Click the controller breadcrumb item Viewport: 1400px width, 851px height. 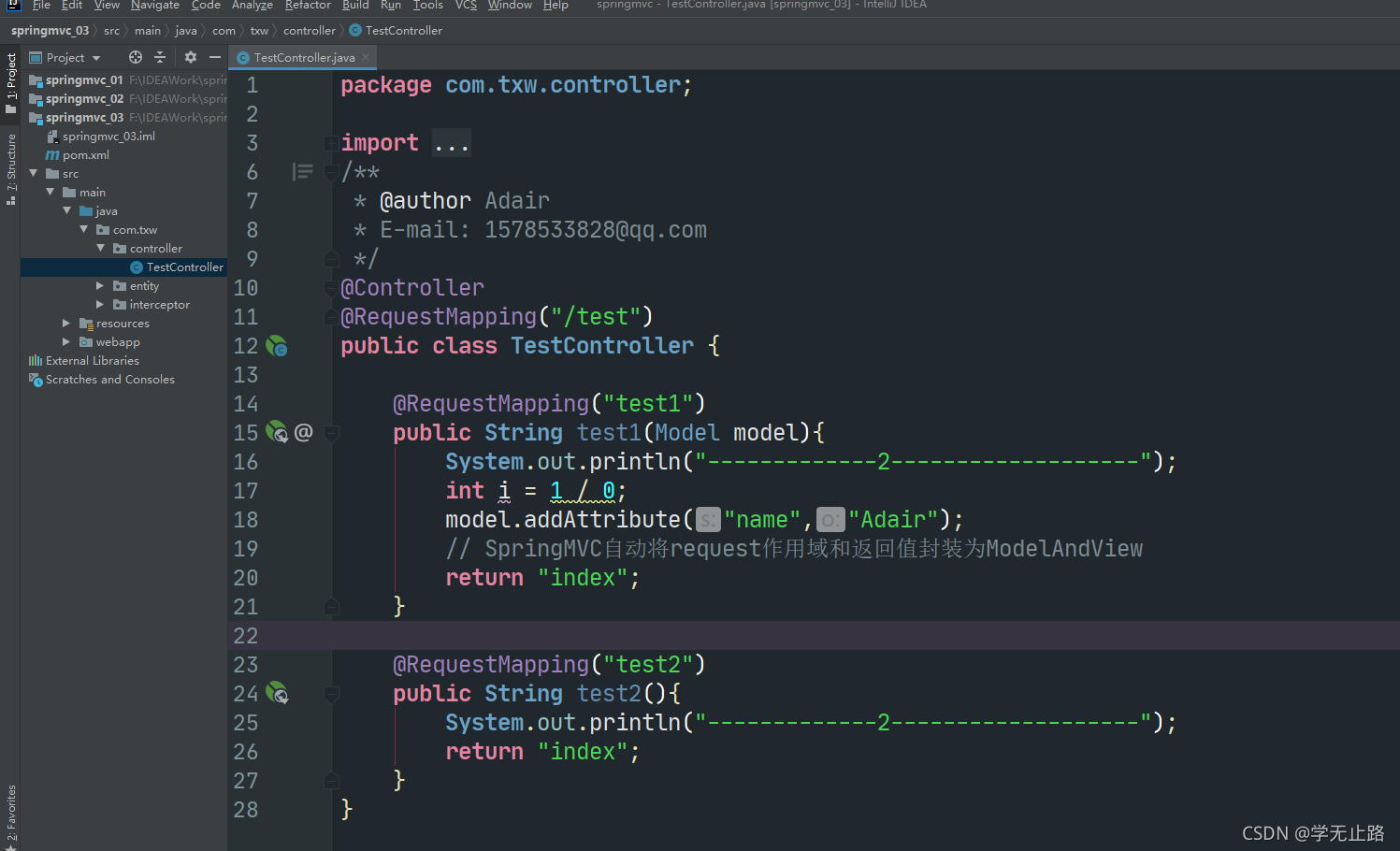pyautogui.click(x=310, y=31)
